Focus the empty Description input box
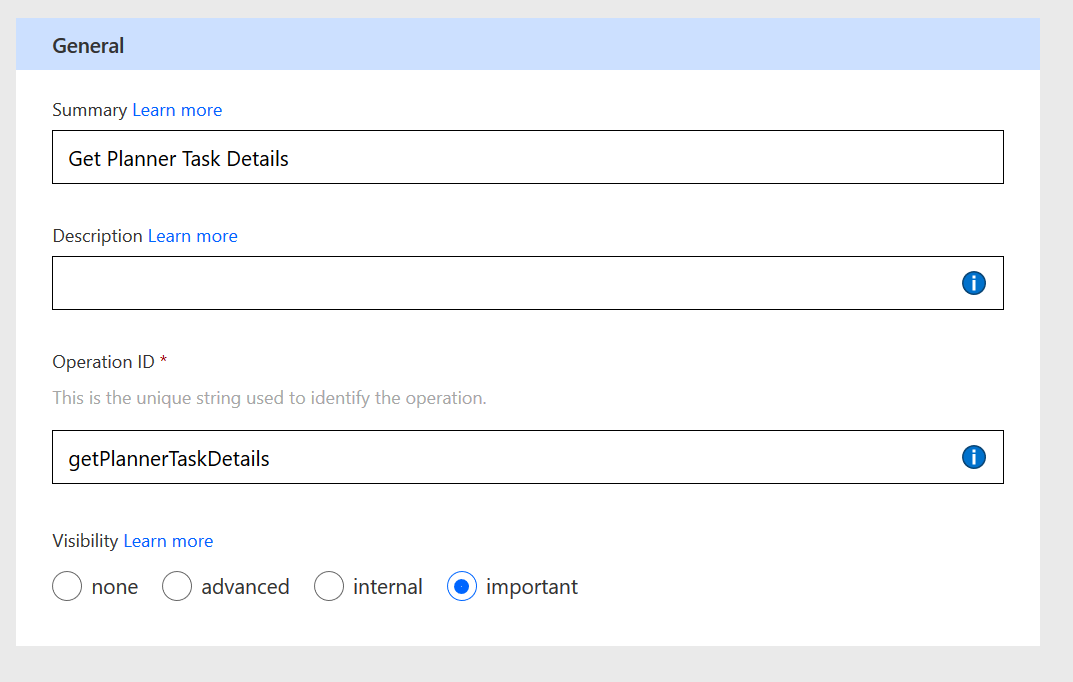 [500, 283]
